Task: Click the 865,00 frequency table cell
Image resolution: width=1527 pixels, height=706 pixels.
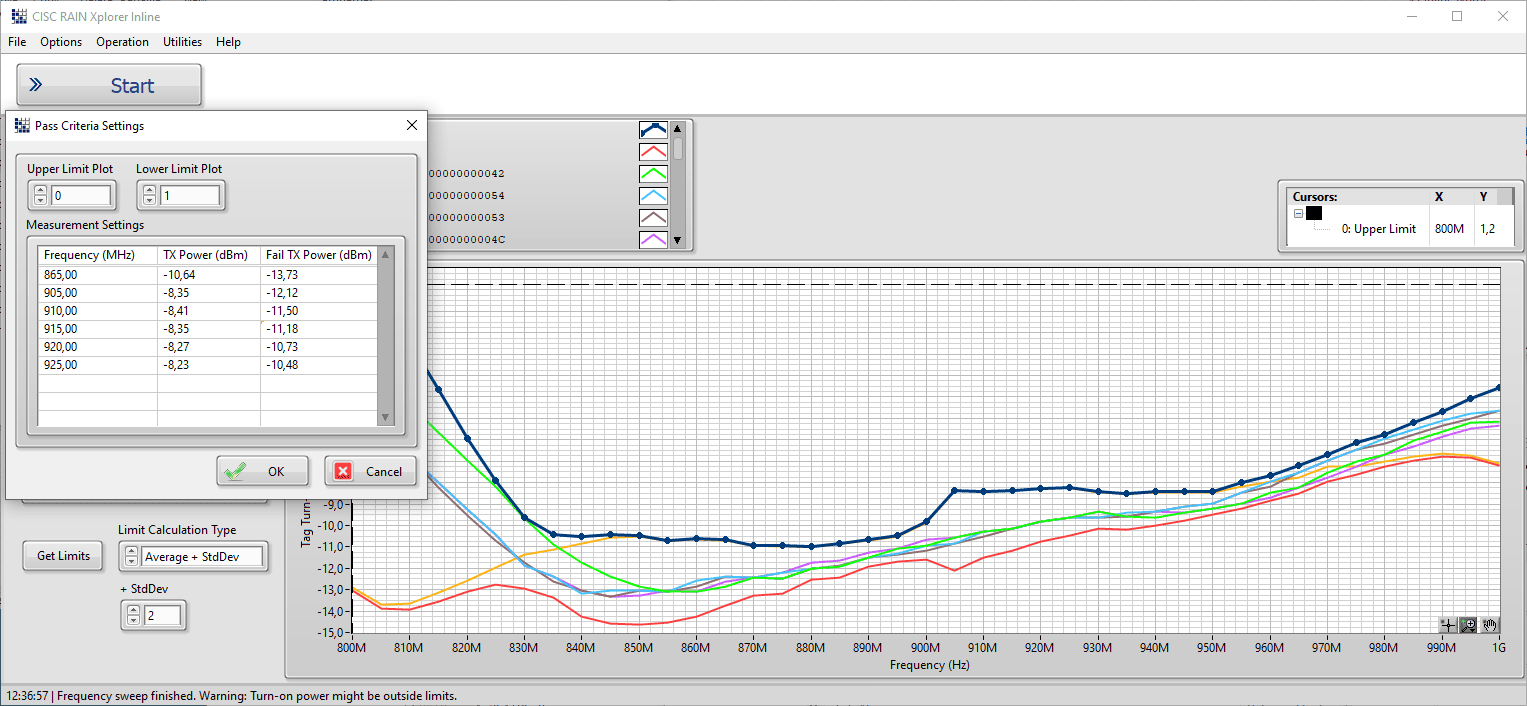Action: pos(97,275)
